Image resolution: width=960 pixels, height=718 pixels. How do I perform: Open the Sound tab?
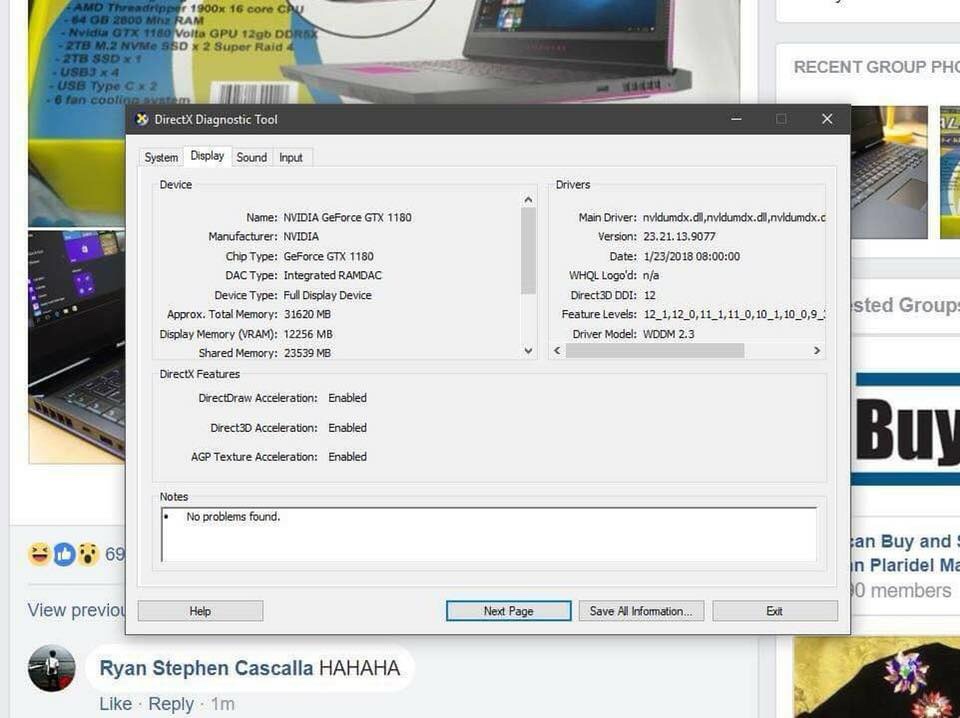click(x=252, y=157)
